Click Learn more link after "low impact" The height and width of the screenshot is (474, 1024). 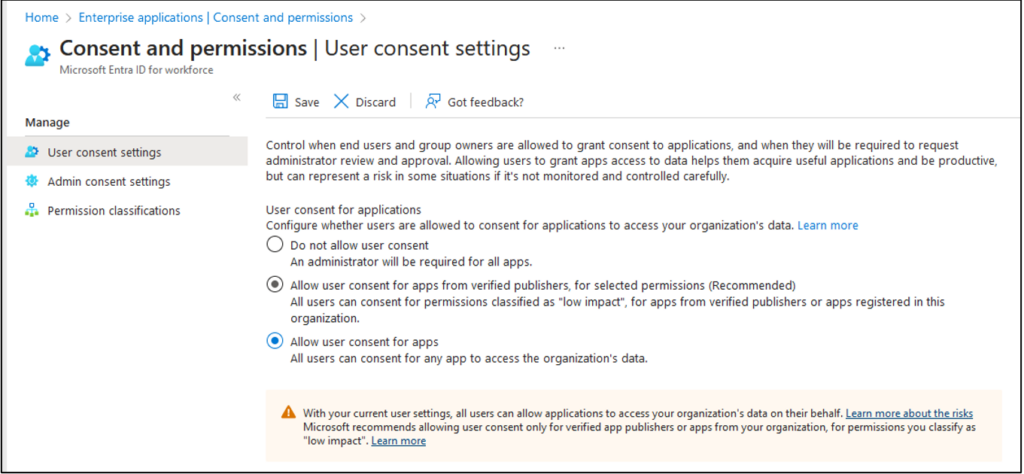[x=398, y=441]
